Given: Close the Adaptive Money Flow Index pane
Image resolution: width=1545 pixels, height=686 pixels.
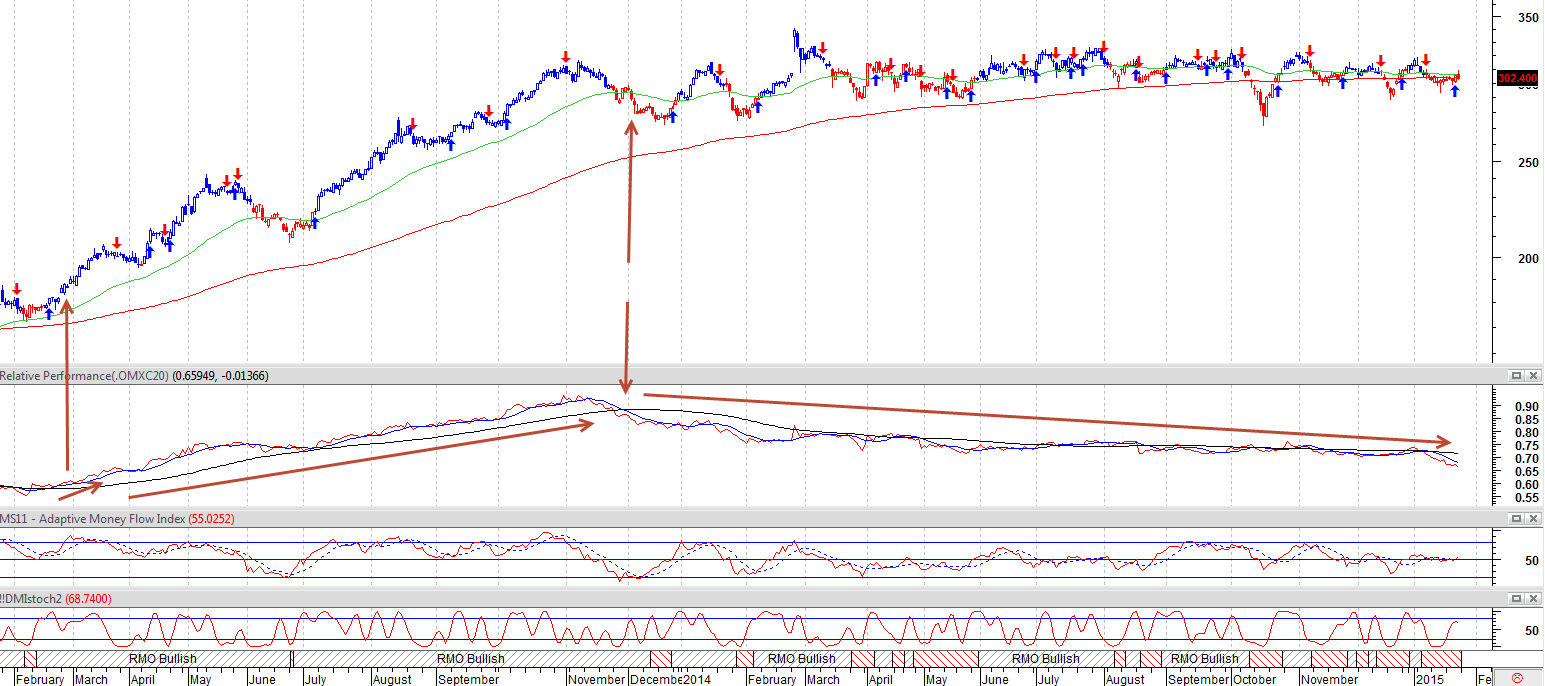Looking at the screenshot, I should [x=1532, y=518].
